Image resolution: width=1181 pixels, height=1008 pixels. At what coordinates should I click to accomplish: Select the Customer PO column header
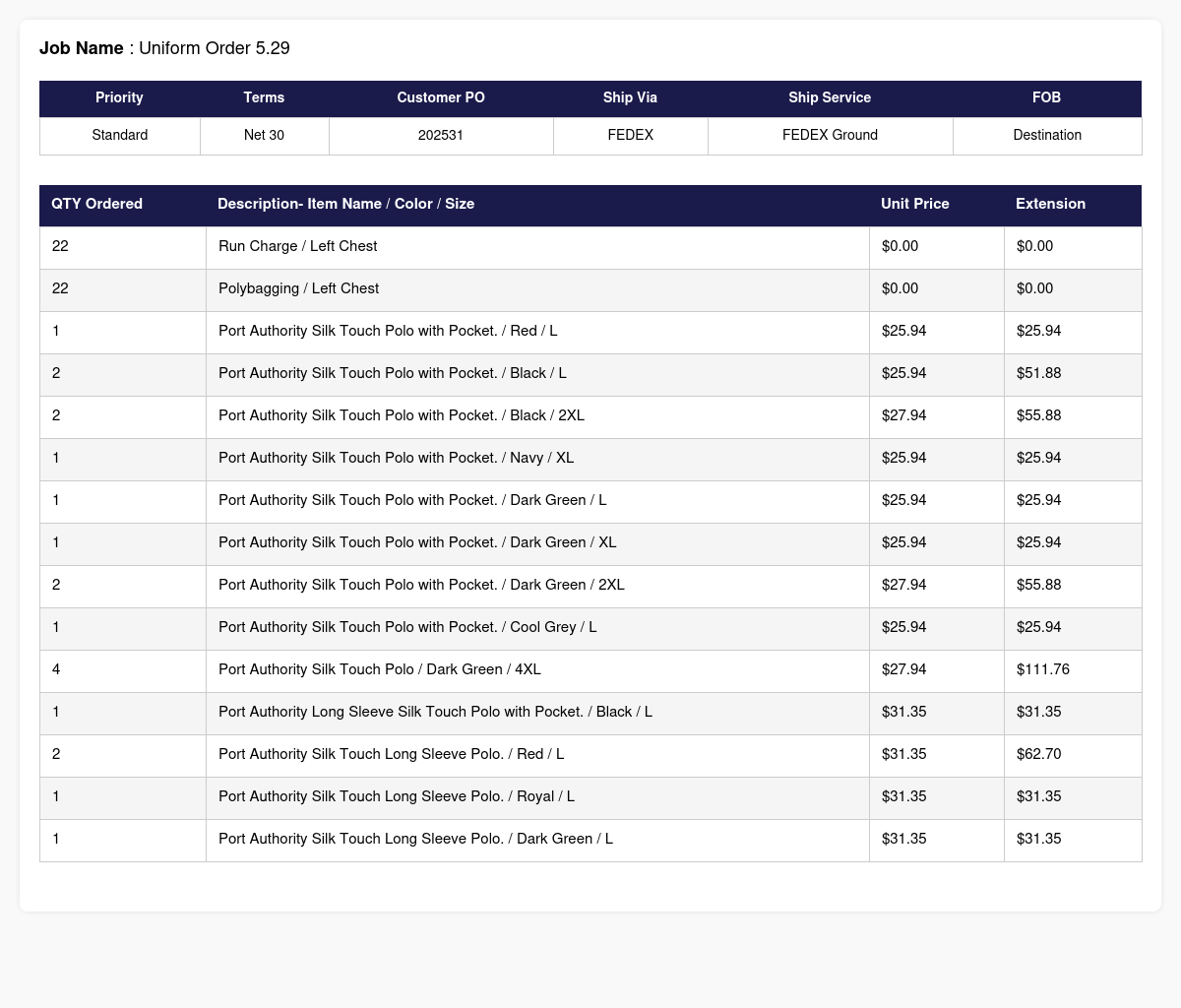point(441,97)
